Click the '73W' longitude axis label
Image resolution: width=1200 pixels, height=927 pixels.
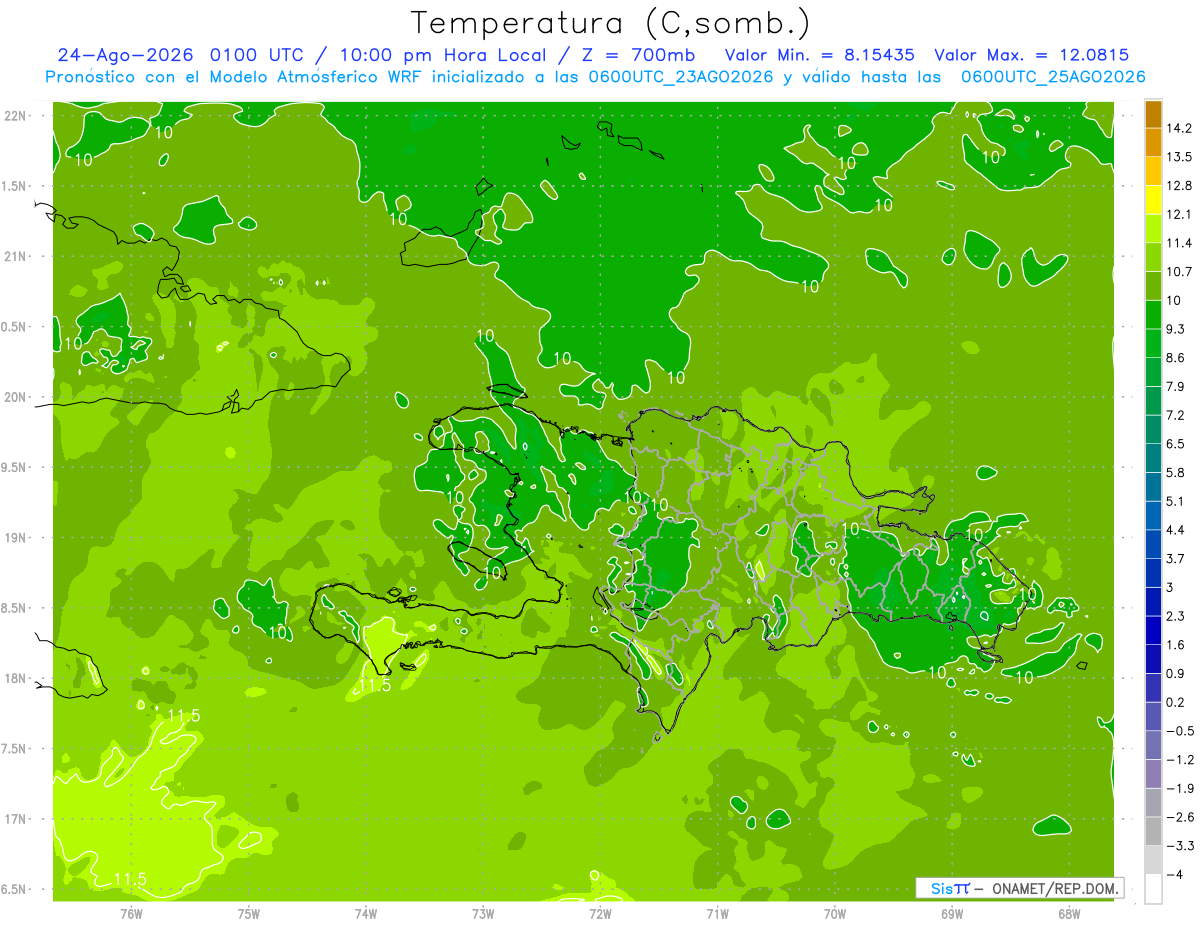tap(483, 913)
